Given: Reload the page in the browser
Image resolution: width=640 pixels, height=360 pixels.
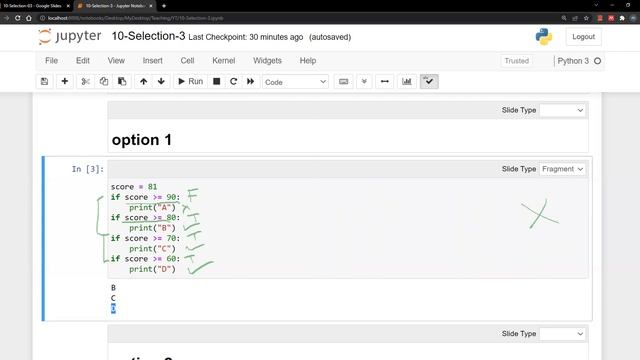Looking at the screenshot, I should pos(18,18).
